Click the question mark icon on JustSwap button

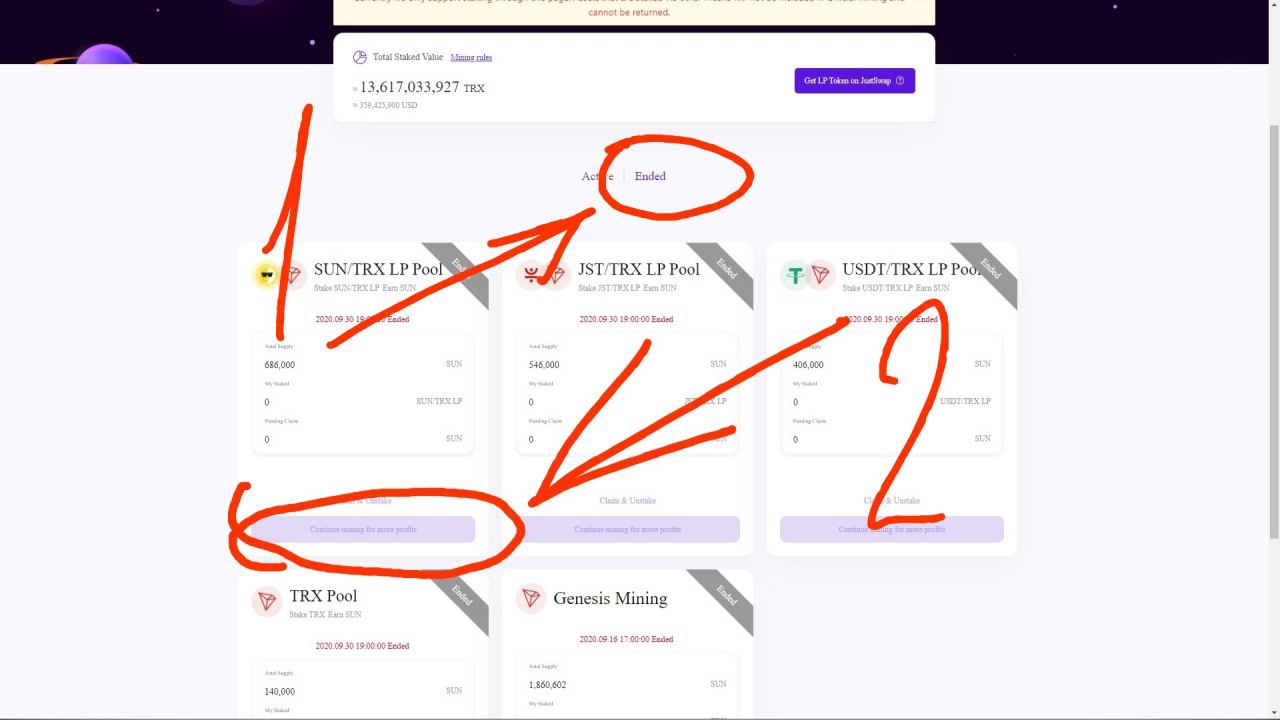900,81
